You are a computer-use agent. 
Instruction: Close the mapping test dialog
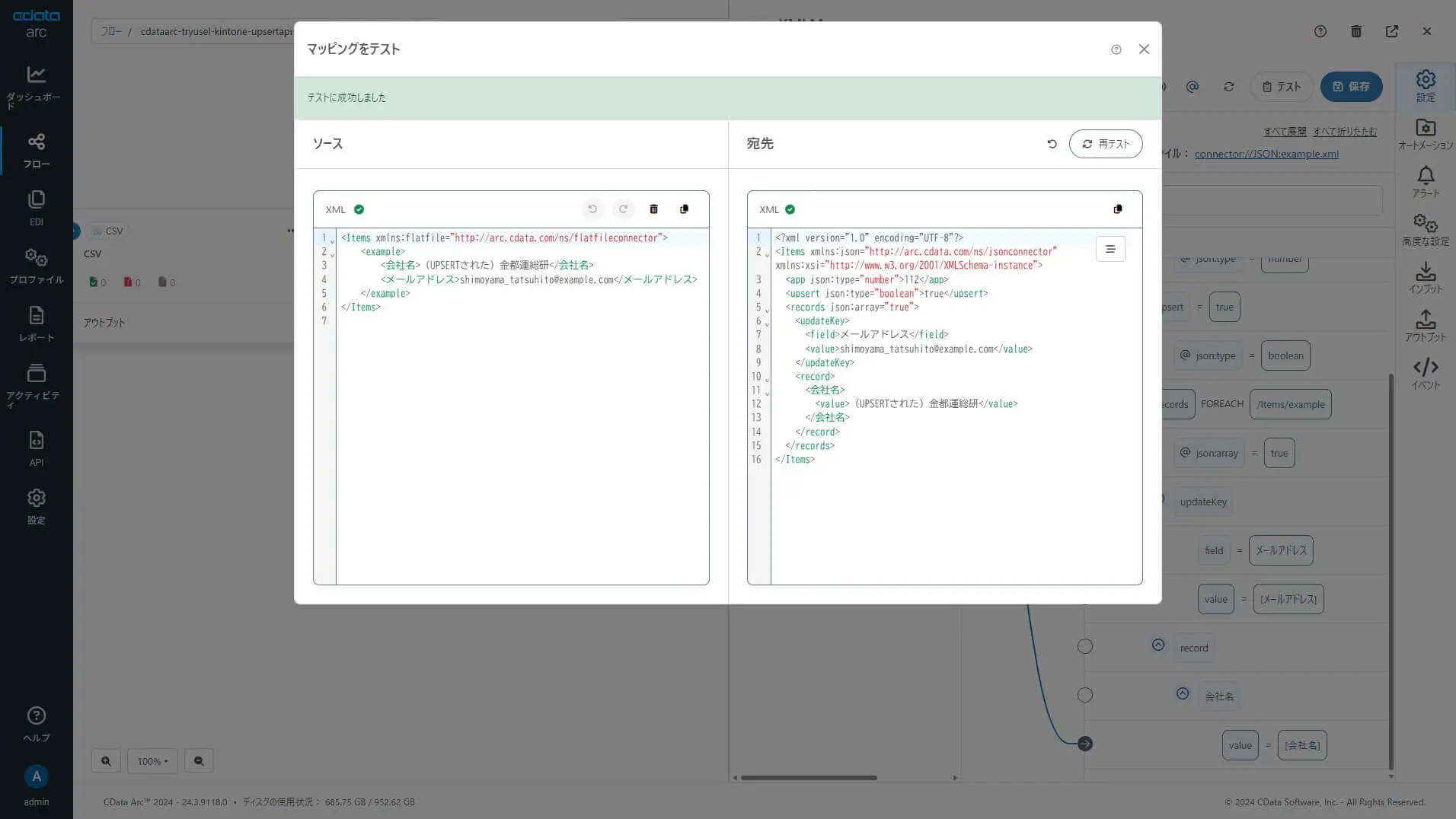(x=1144, y=49)
